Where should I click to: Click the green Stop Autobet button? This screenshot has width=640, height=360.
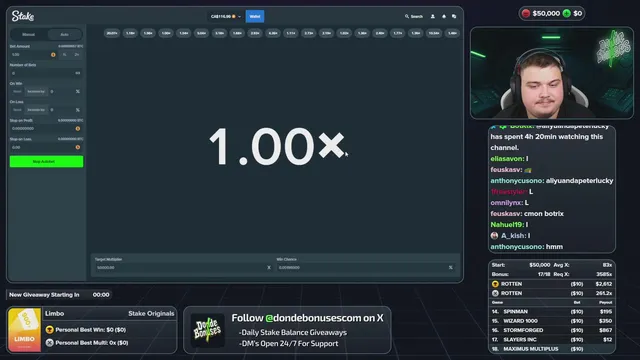[x=47, y=162]
